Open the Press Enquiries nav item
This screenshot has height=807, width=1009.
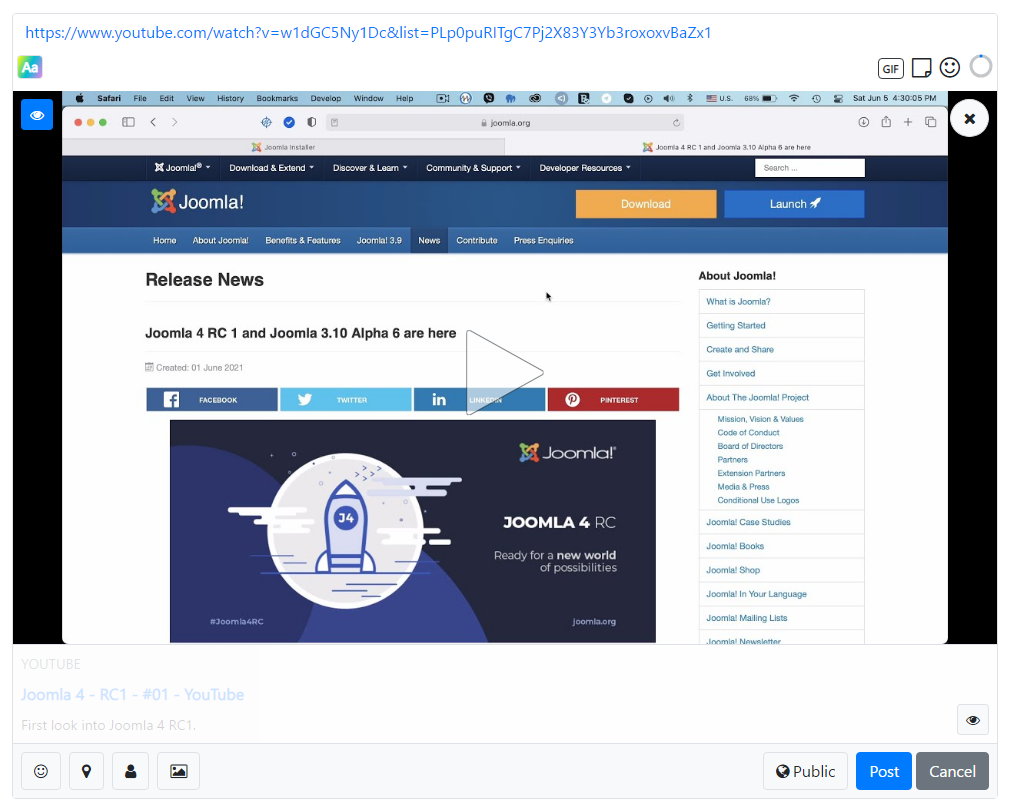[544, 241]
